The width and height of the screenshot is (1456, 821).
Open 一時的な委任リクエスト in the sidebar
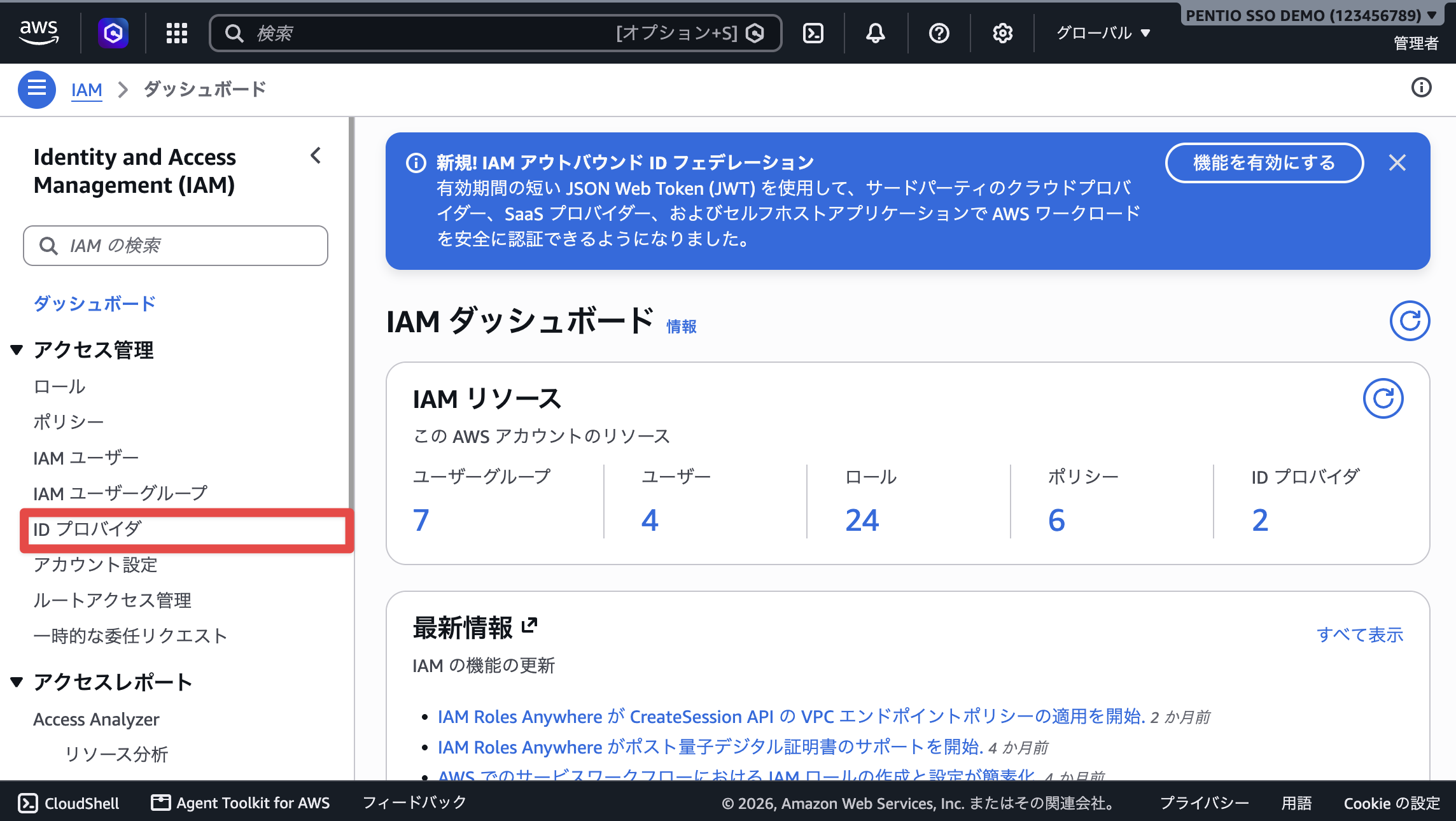[x=130, y=636]
